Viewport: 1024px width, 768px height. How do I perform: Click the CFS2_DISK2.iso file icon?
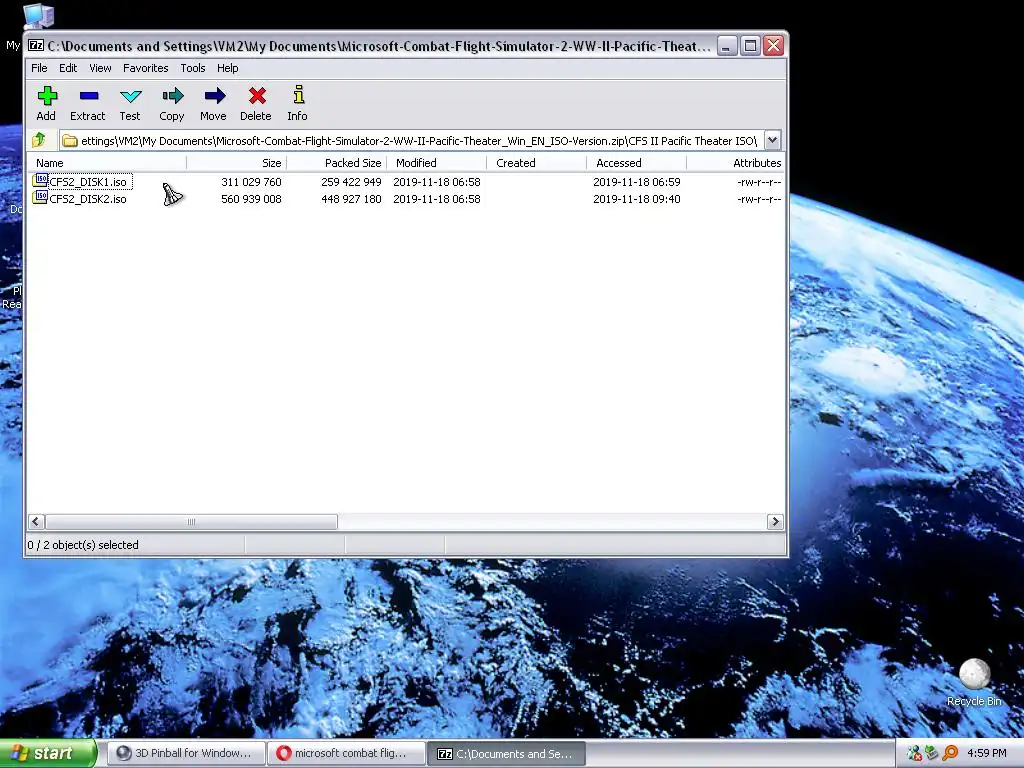(x=40, y=197)
